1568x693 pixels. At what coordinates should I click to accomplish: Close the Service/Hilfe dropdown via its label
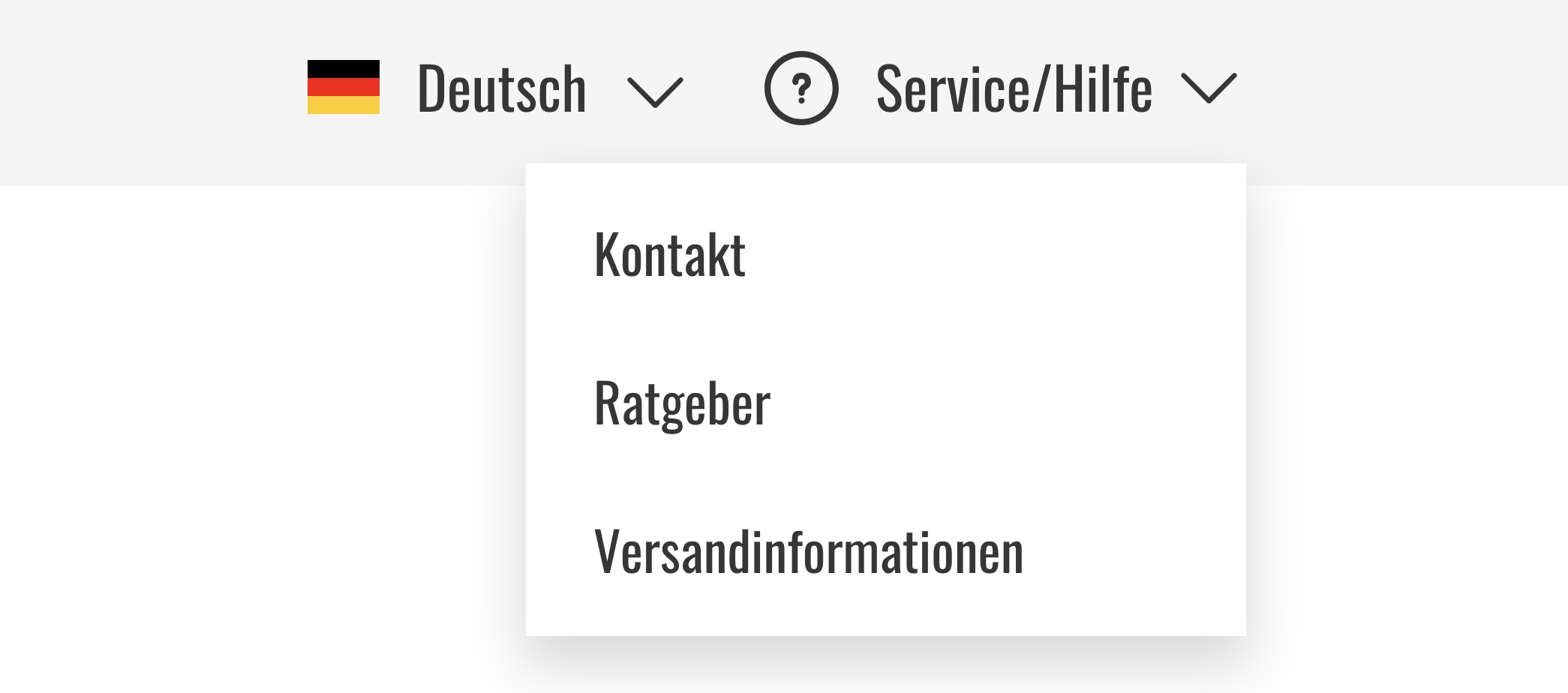pyautogui.click(x=1014, y=88)
